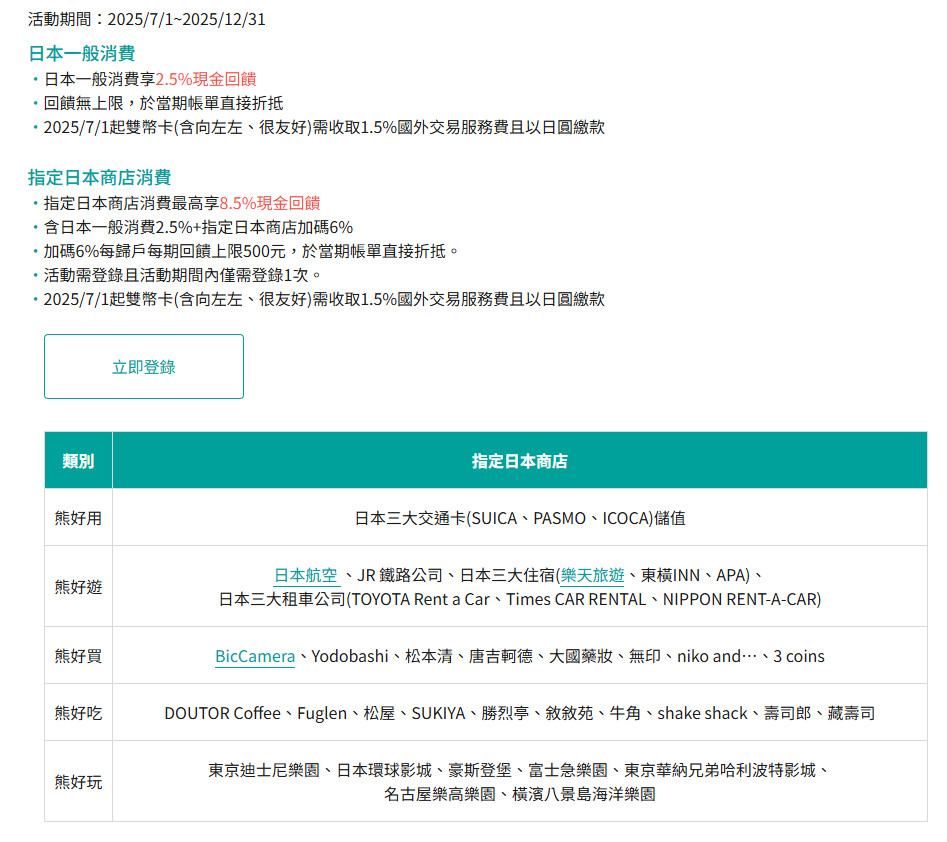Click the red 8.5%現金回饋 text
This screenshot has height=842, width=947.
(x=269, y=203)
